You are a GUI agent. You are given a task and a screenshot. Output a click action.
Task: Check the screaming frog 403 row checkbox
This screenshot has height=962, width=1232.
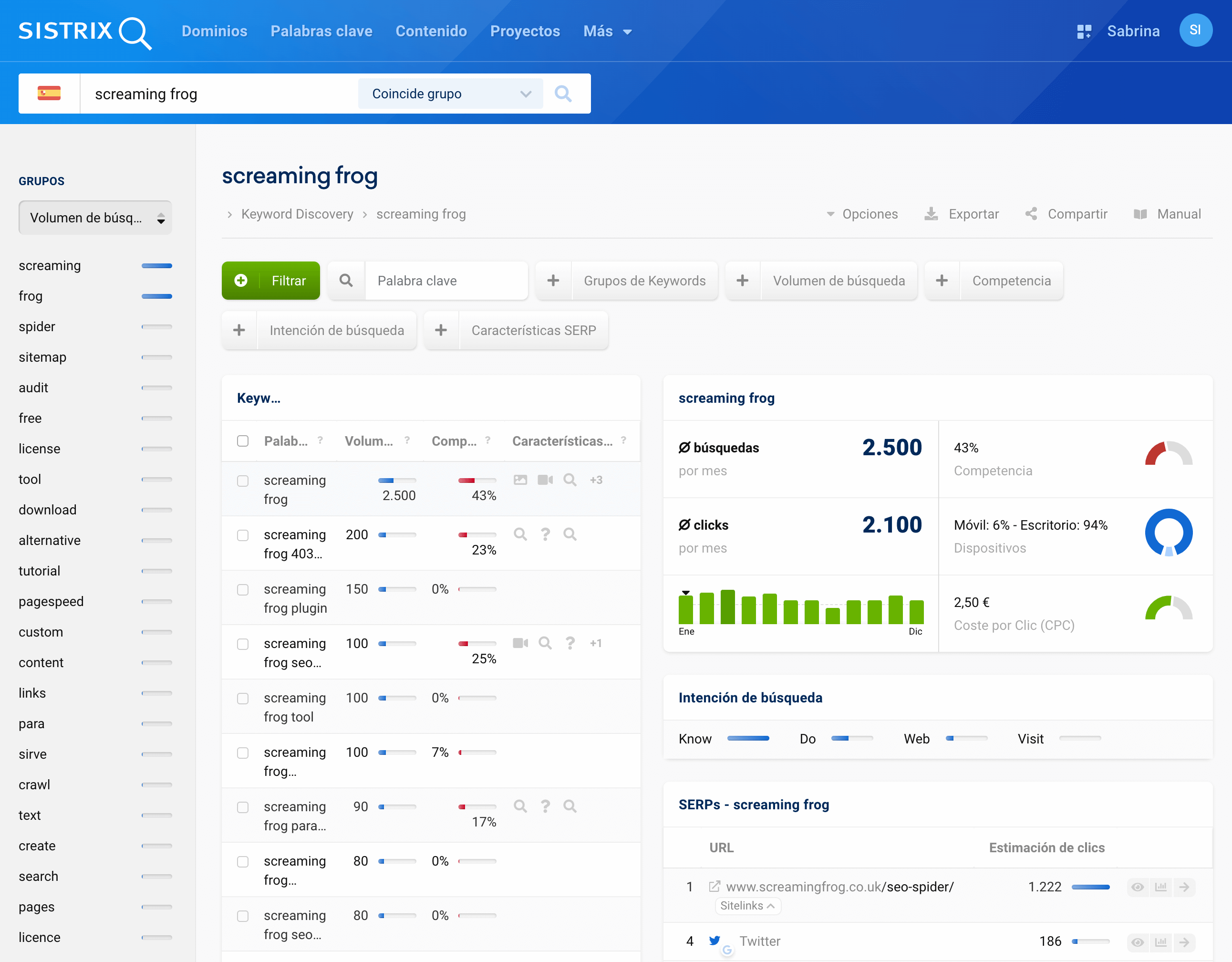[243, 535]
